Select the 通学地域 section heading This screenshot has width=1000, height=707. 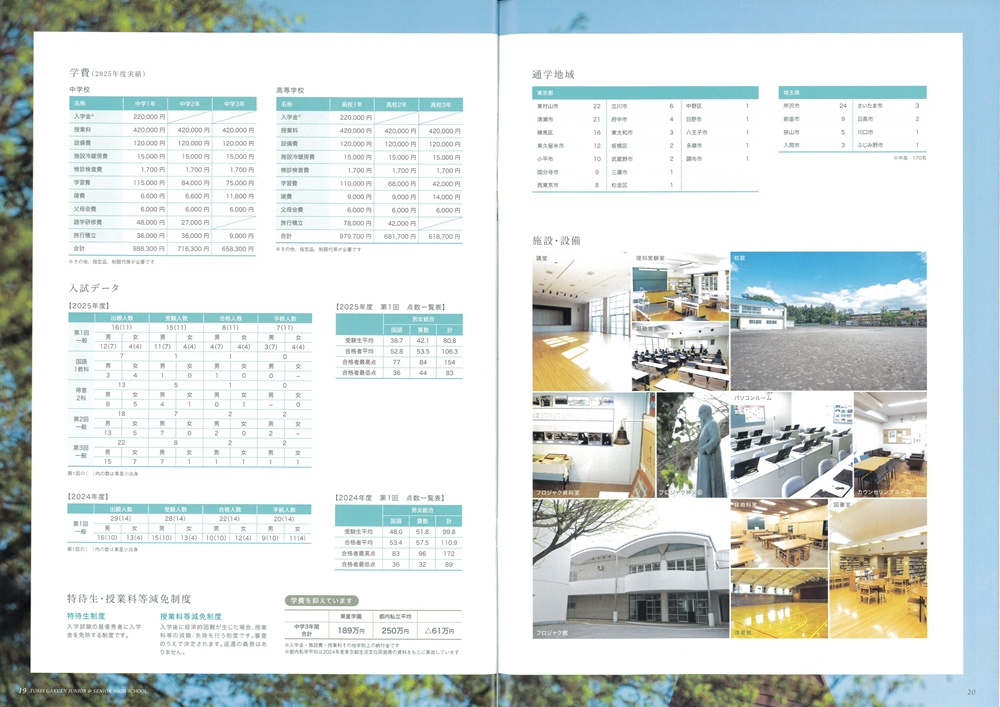click(557, 73)
